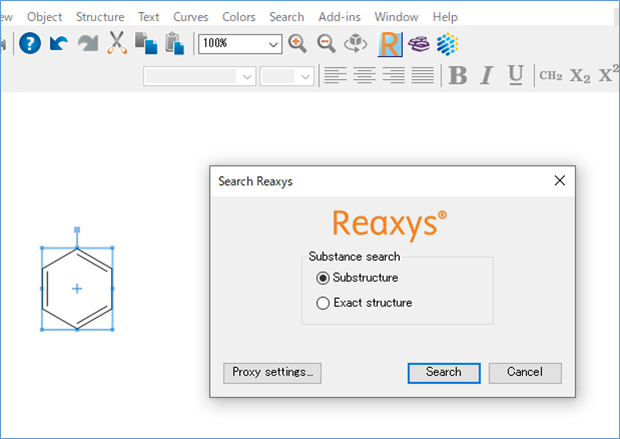This screenshot has width=620, height=439.
Task: Click the grayed Redo arrow icon
Action: 88,43
